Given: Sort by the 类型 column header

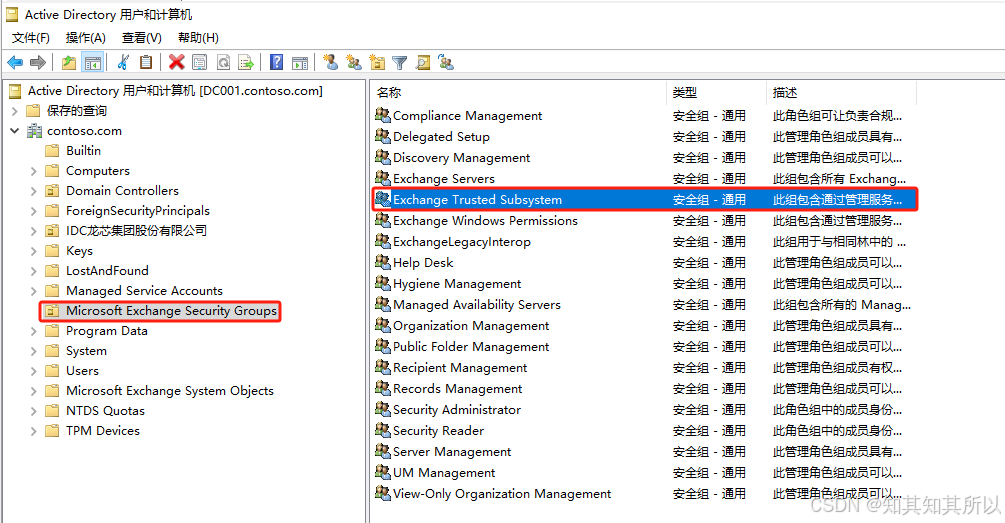Looking at the screenshot, I should click(x=717, y=93).
